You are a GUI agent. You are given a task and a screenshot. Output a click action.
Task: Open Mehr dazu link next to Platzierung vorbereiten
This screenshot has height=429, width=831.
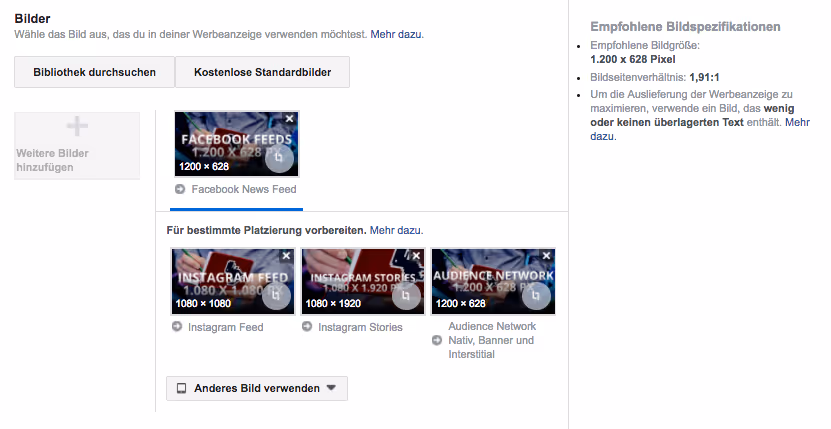[396, 231]
